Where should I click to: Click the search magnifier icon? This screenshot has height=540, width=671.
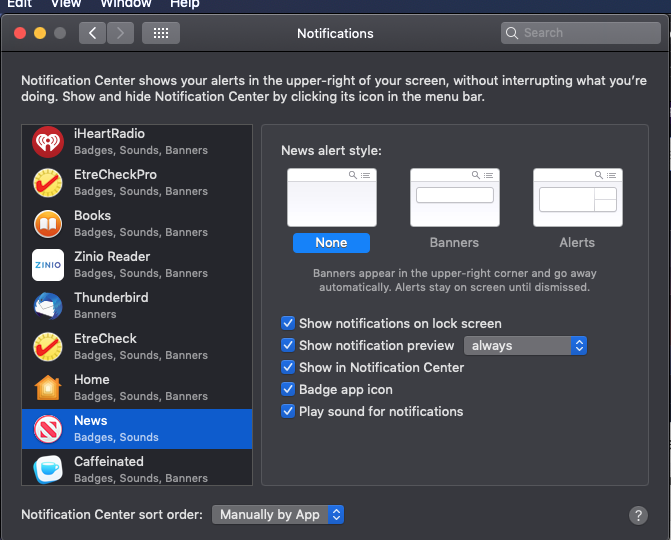512,33
